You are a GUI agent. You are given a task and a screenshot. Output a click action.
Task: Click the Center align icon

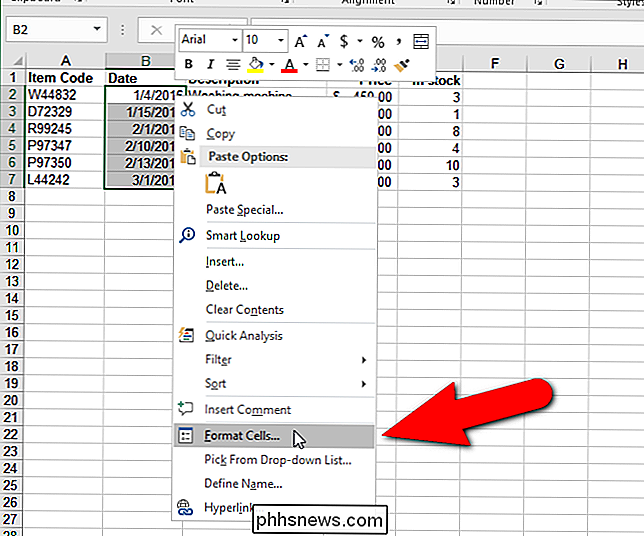click(232, 66)
